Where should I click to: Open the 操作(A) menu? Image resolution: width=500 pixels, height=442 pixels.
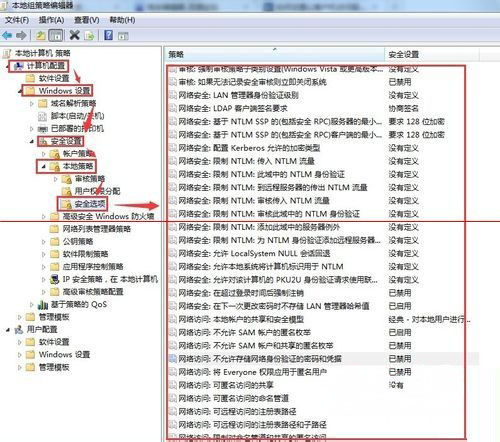[51, 20]
